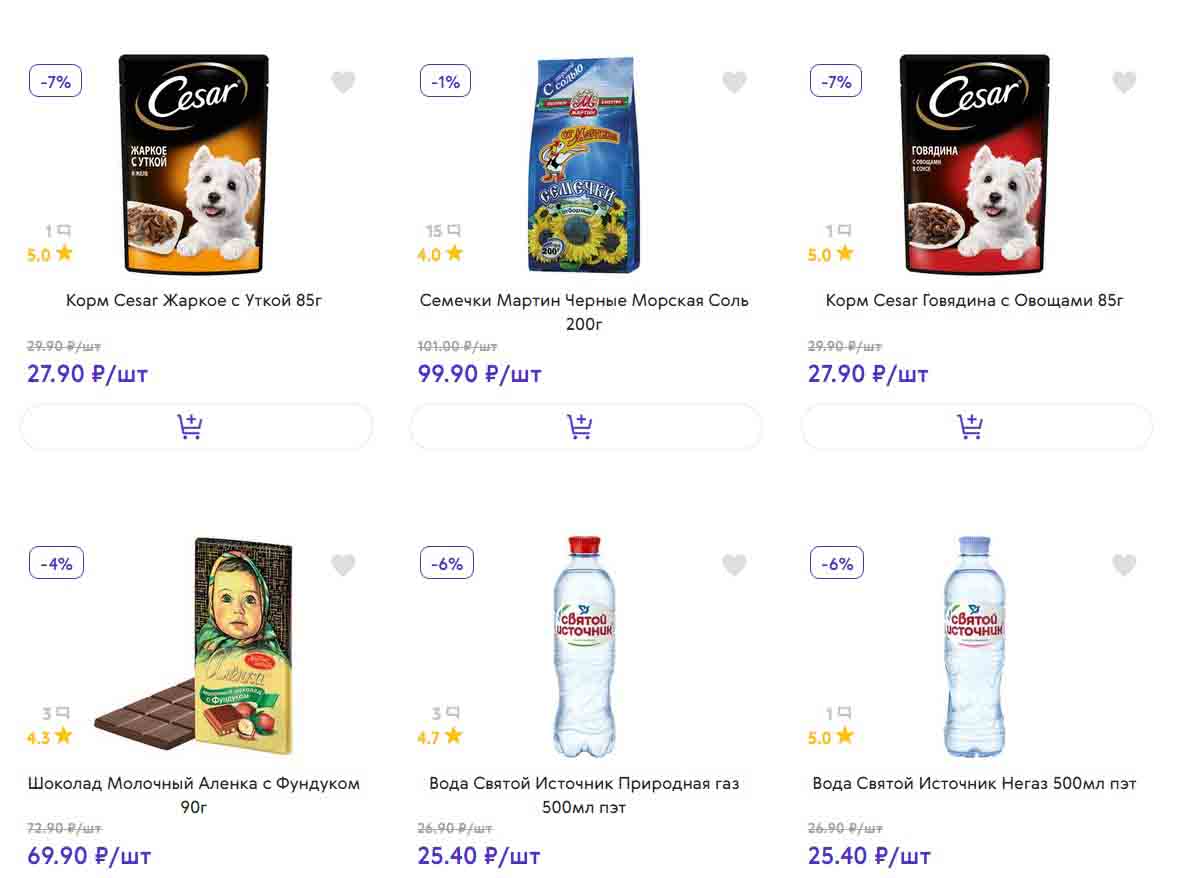Favorite the sparkling Святой Источник water
The height and width of the screenshot is (878, 1198).
734,565
